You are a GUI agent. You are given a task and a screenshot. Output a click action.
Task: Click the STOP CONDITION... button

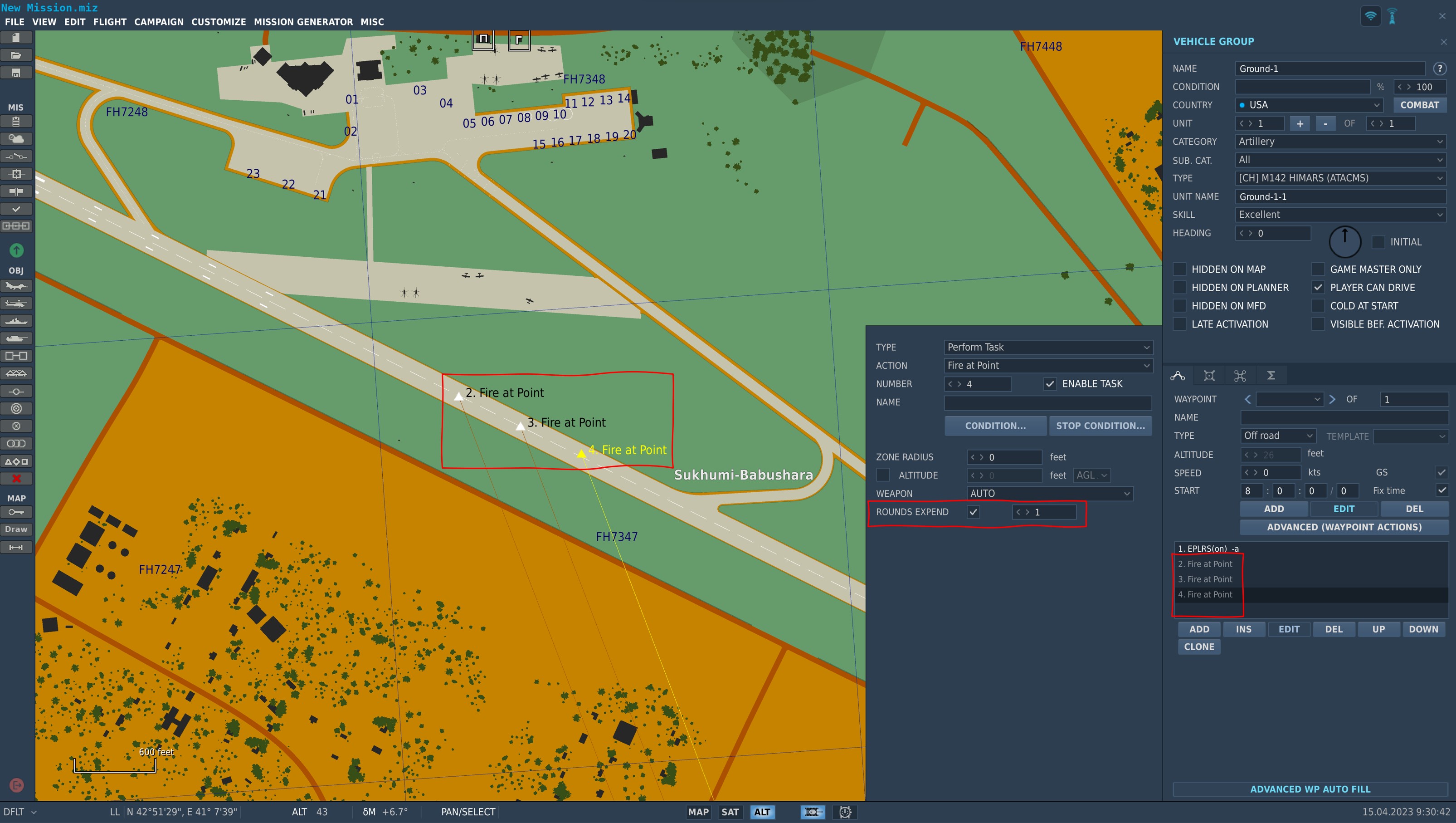coord(1100,426)
